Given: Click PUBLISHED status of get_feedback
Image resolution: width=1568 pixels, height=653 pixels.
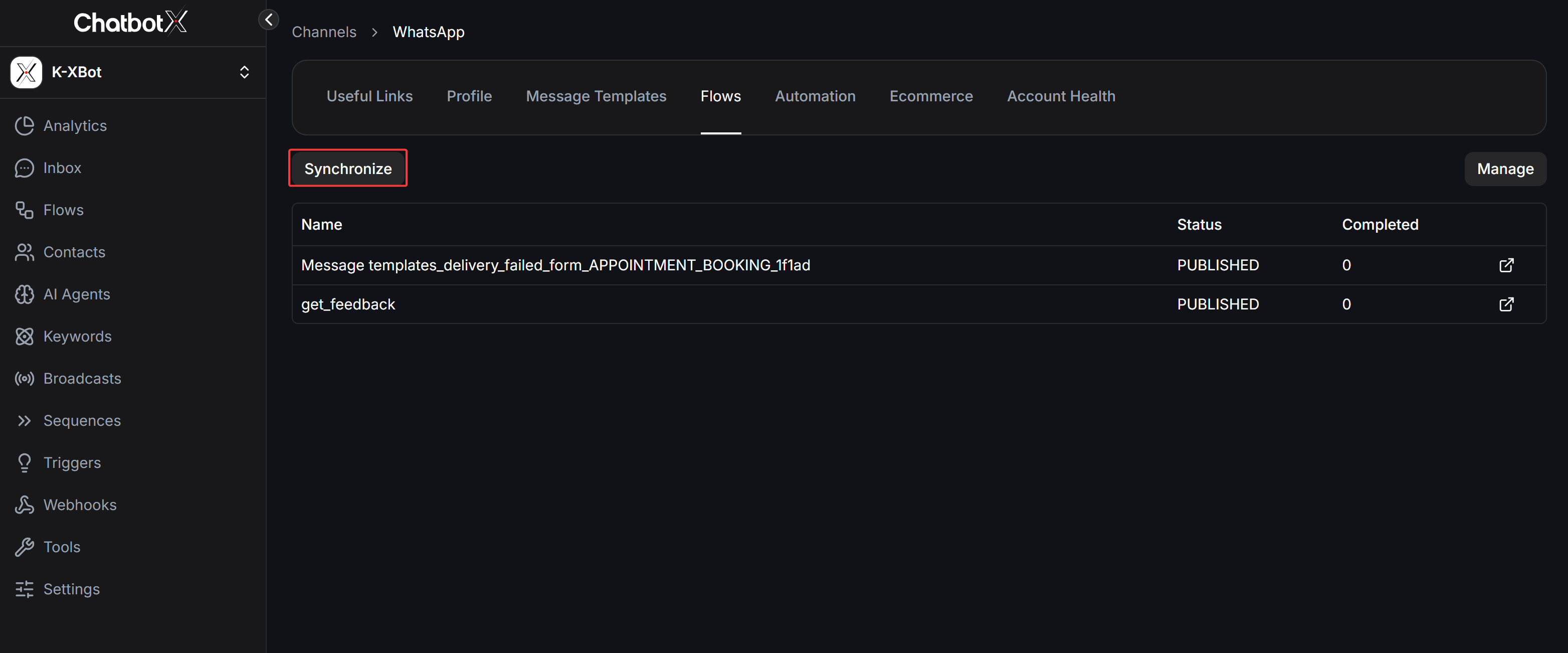Looking at the screenshot, I should click(1218, 304).
